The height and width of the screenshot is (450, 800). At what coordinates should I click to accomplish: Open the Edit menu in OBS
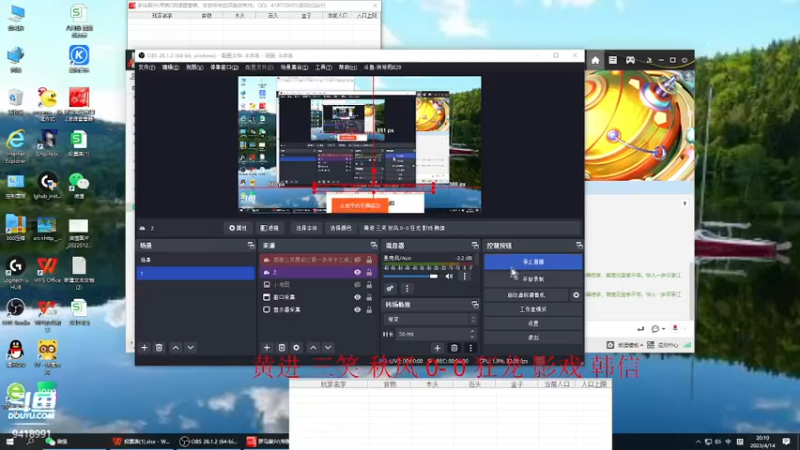pyautogui.click(x=170, y=67)
